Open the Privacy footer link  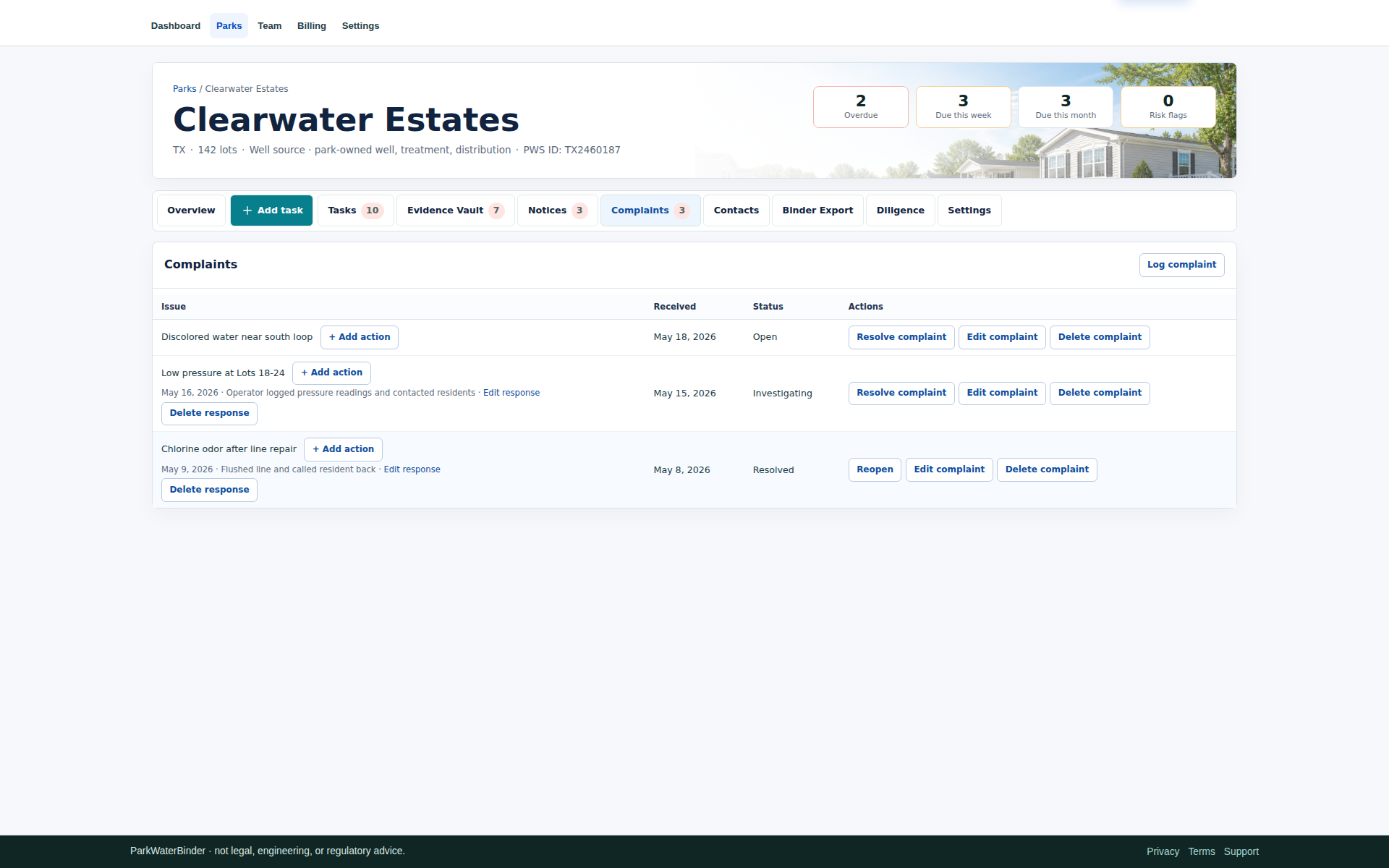(x=1163, y=851)
